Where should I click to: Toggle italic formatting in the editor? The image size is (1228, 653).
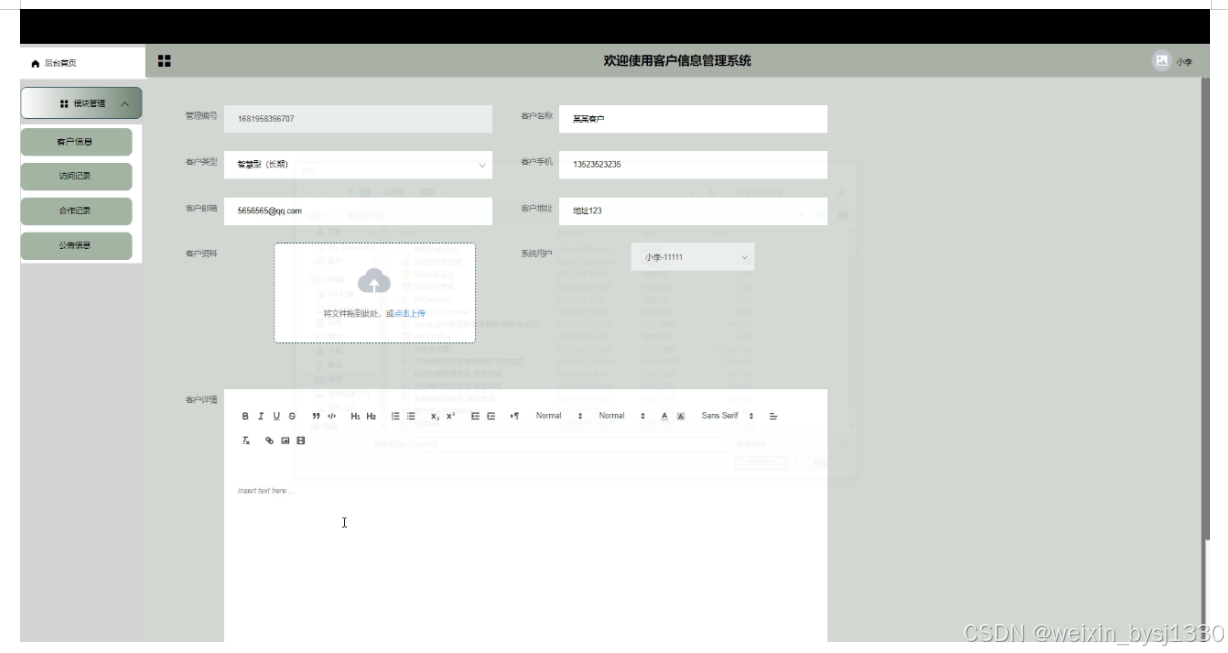[x=261, y=416]
